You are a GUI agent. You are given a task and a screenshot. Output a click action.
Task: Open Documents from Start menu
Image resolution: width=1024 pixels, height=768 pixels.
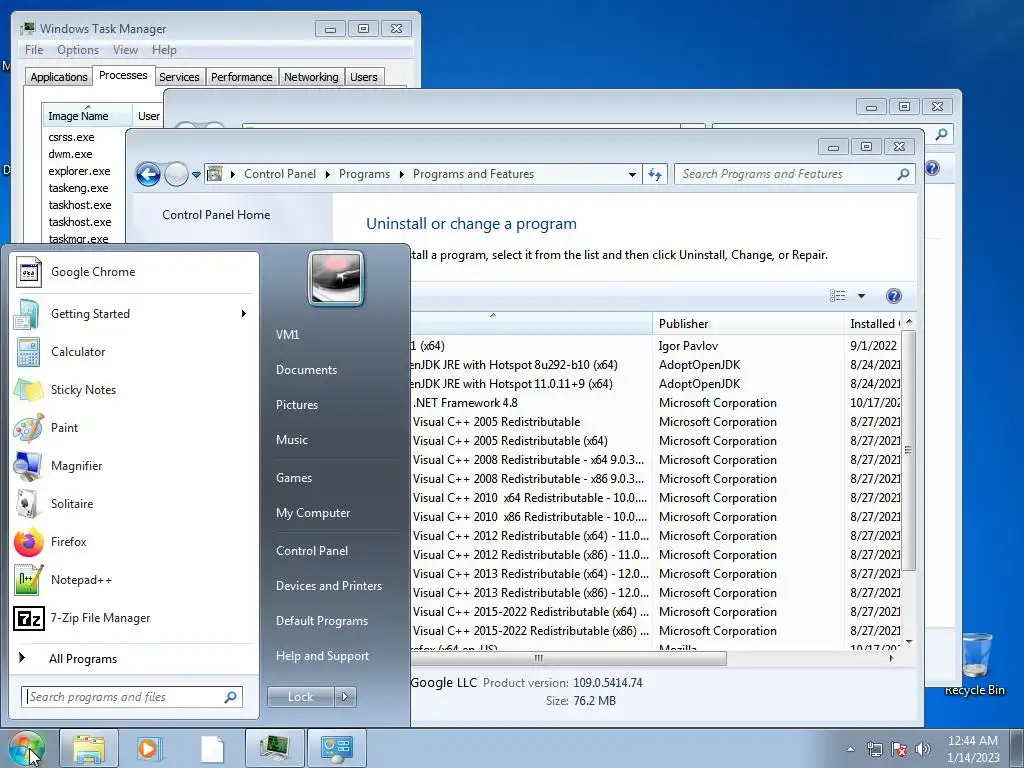click(306, 370)
